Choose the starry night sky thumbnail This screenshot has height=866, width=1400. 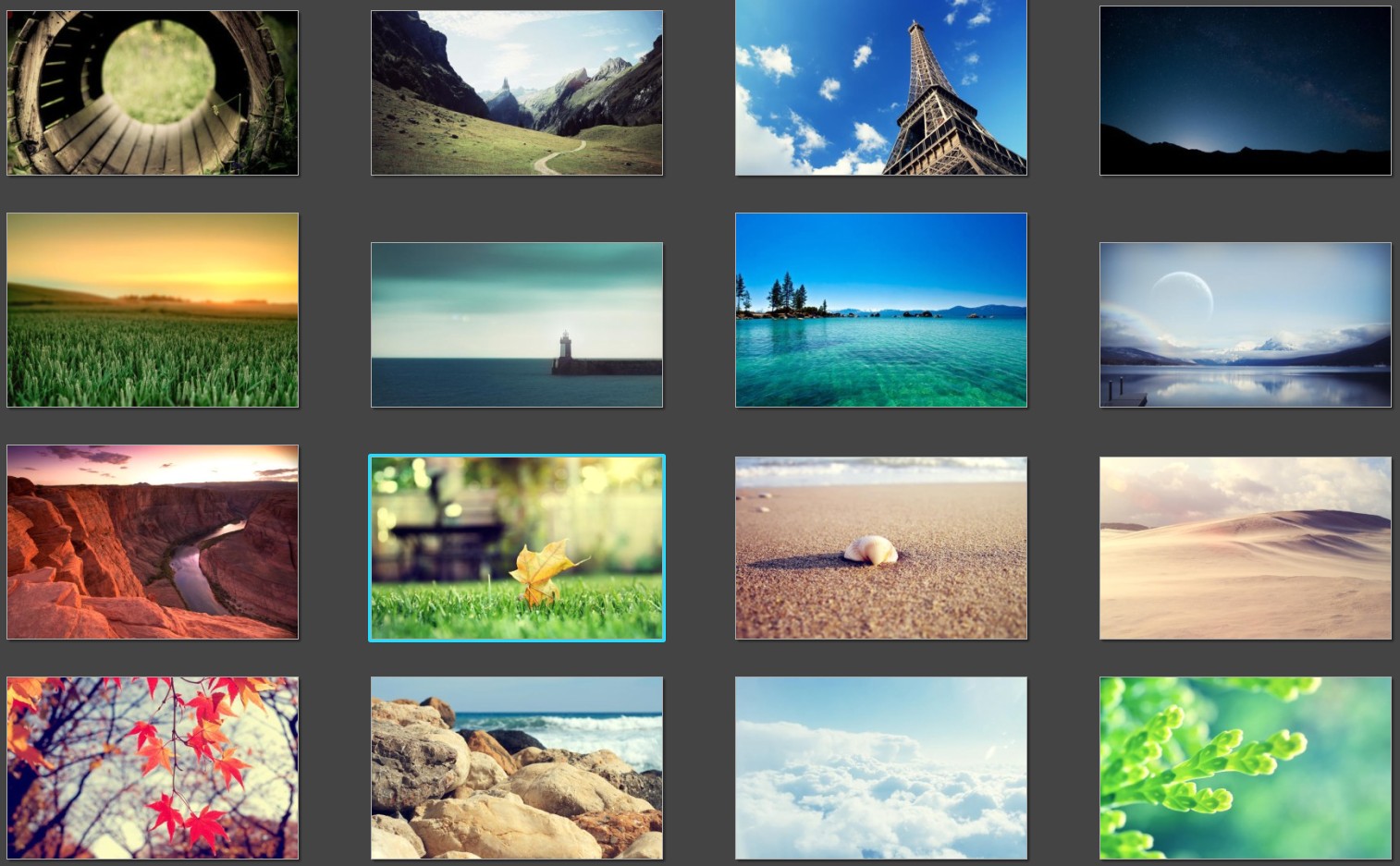click(x=1246, y=91)
